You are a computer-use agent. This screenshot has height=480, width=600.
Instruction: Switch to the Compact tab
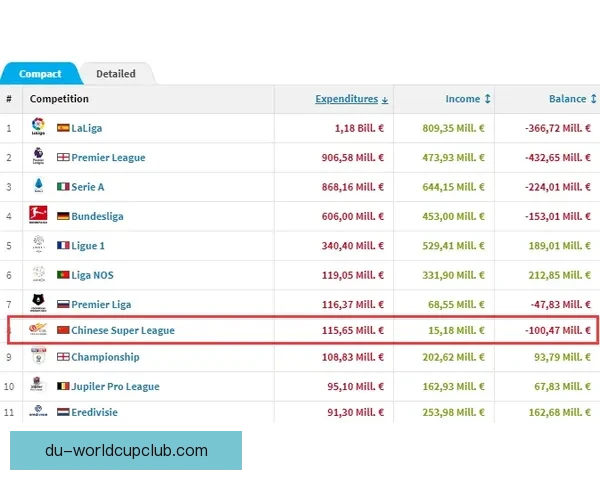coord(40,73)
